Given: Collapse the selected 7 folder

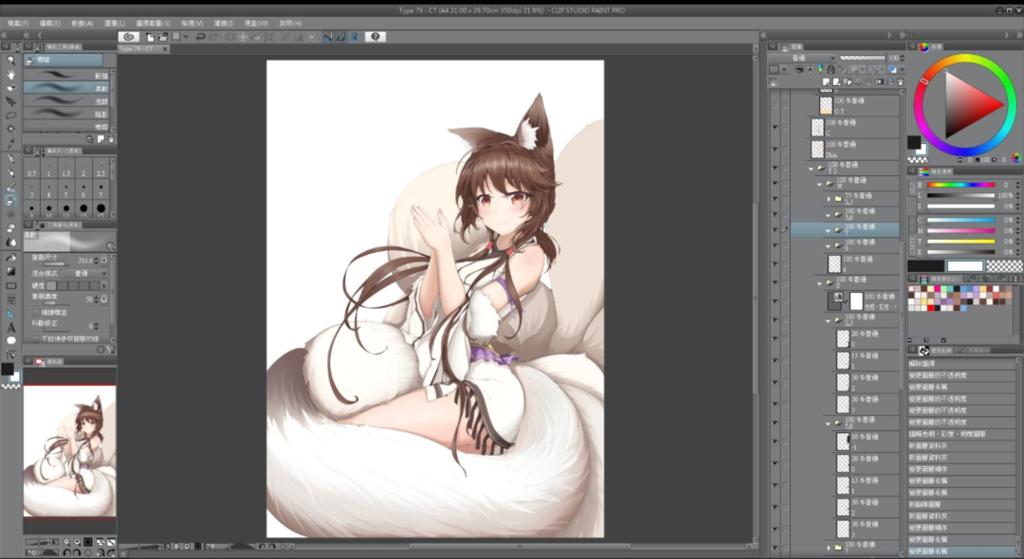Looking at the screenshot, I should point(829,230).
